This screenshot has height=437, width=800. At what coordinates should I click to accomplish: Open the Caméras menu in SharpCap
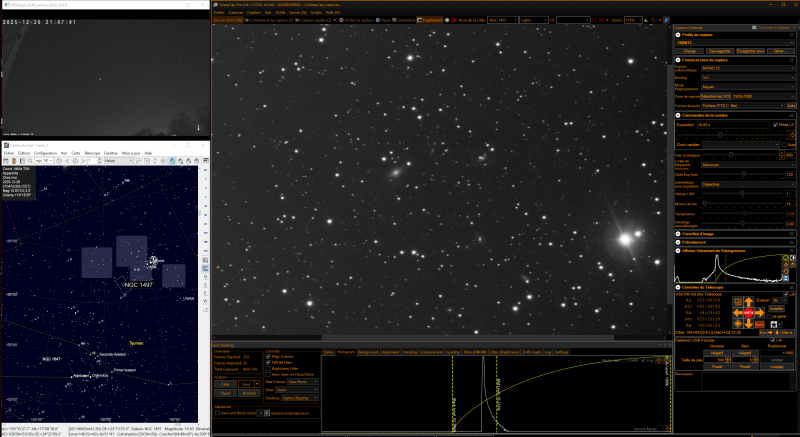[x=236, y=12]
